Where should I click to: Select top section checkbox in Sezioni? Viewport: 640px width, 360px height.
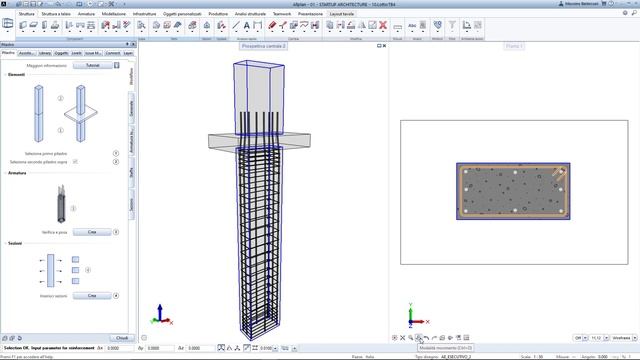click(76, 259)
